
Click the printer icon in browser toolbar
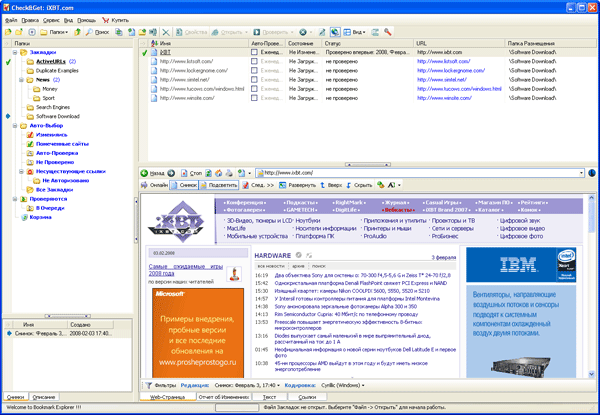(229, 173)
